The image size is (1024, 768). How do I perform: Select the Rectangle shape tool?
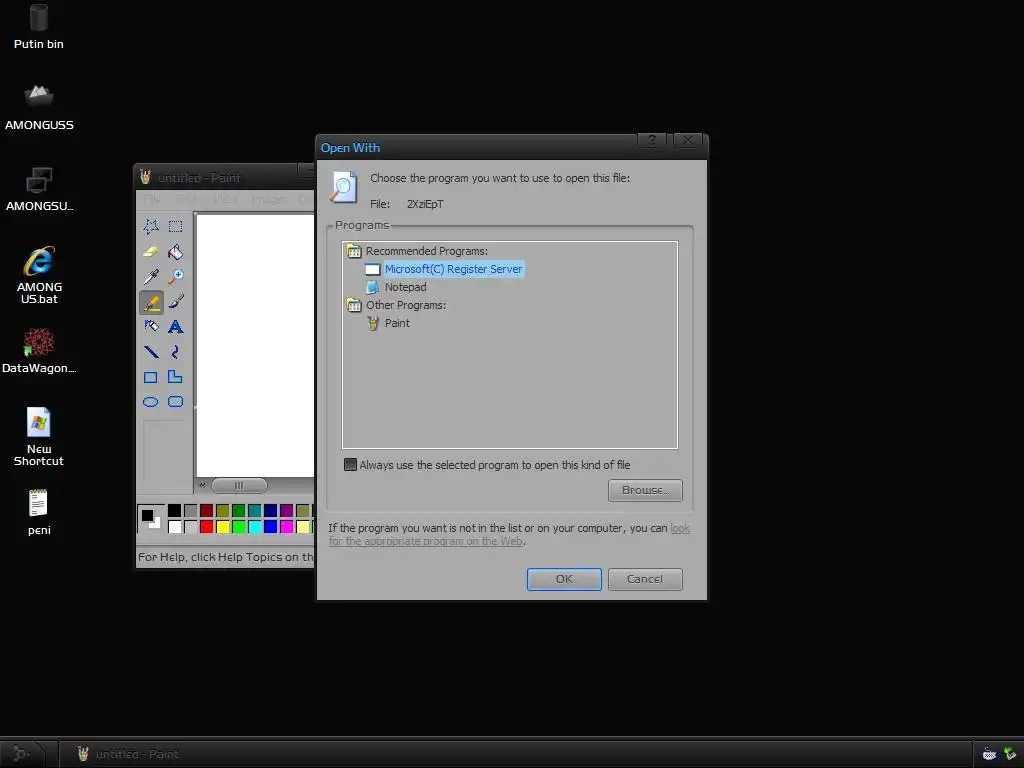point(151,377)
